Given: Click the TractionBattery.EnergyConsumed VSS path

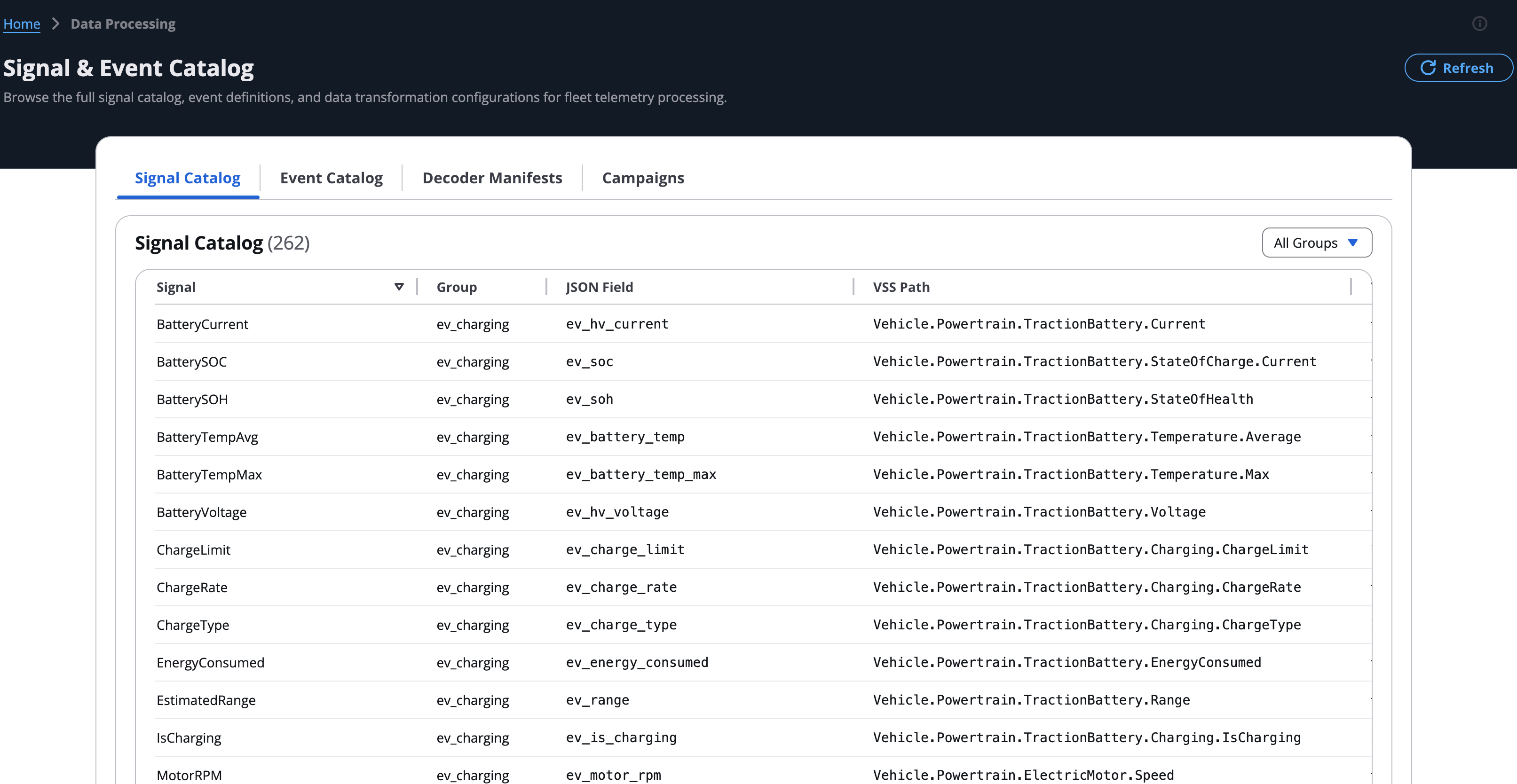Looking at the screenshot, I should tap(1067, 663).
